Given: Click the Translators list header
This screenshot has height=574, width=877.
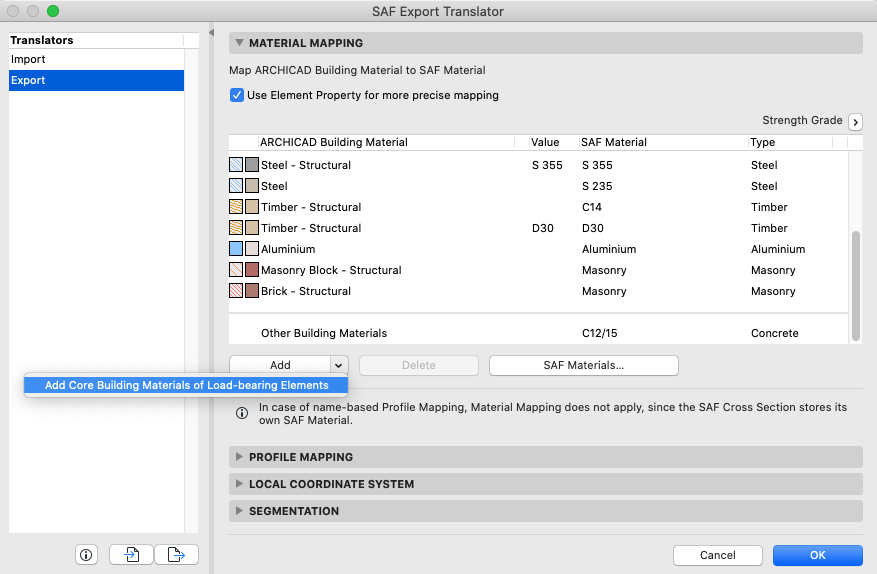Looking at the screenshot, I should coord(96,40).
